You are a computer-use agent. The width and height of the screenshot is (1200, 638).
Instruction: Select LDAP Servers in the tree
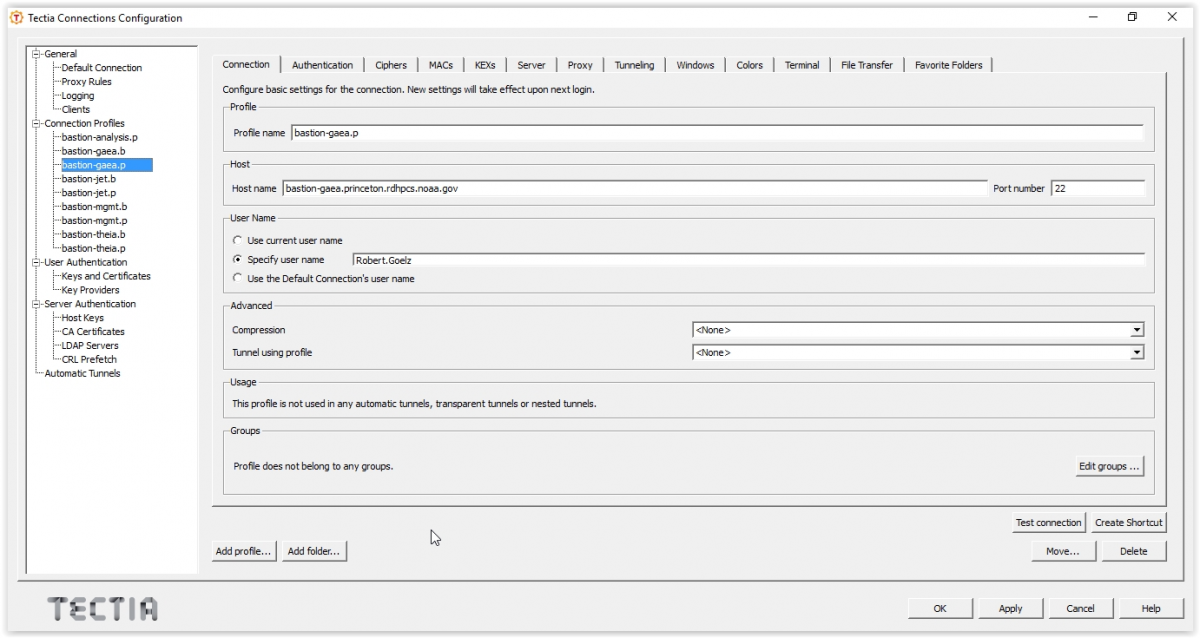[90, 346]
